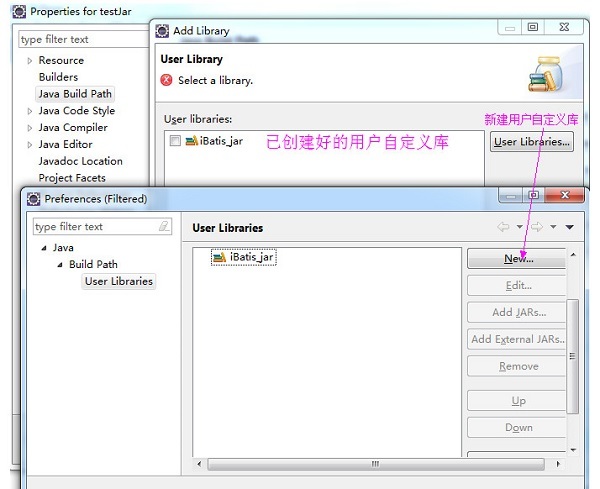Click the library jar image in User Library banner
Image resolution: width=600 pixels, height=489 pixels.
[x=545, y=74]
